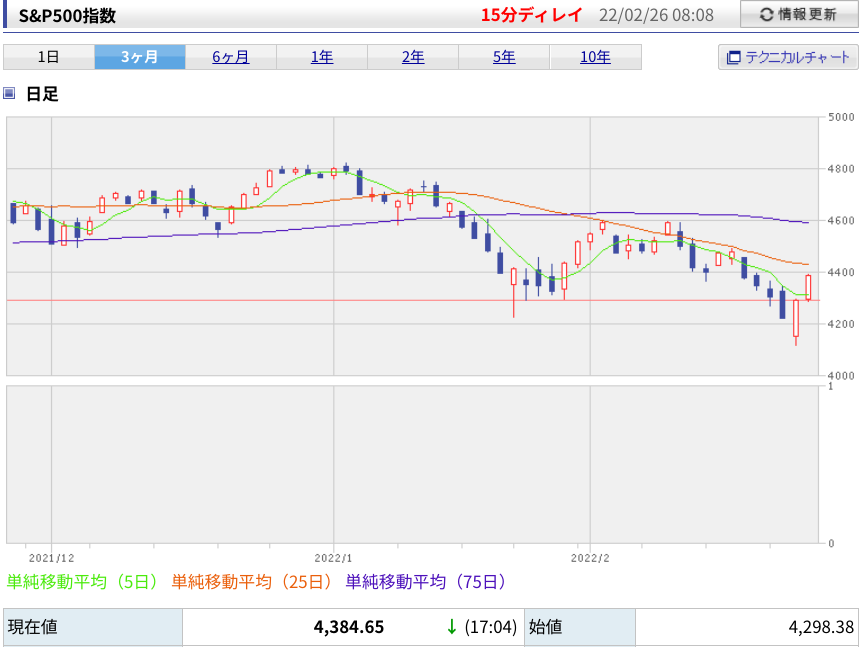Open the テクニカルチャート technical chart

click(x=788, y=57)
